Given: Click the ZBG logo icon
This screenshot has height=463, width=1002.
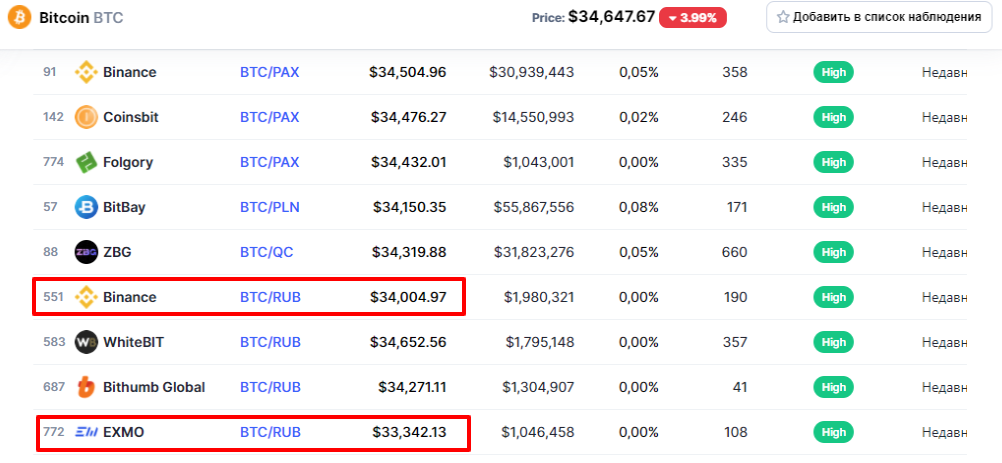Looking at the screenshot, I should pos(86,252).
